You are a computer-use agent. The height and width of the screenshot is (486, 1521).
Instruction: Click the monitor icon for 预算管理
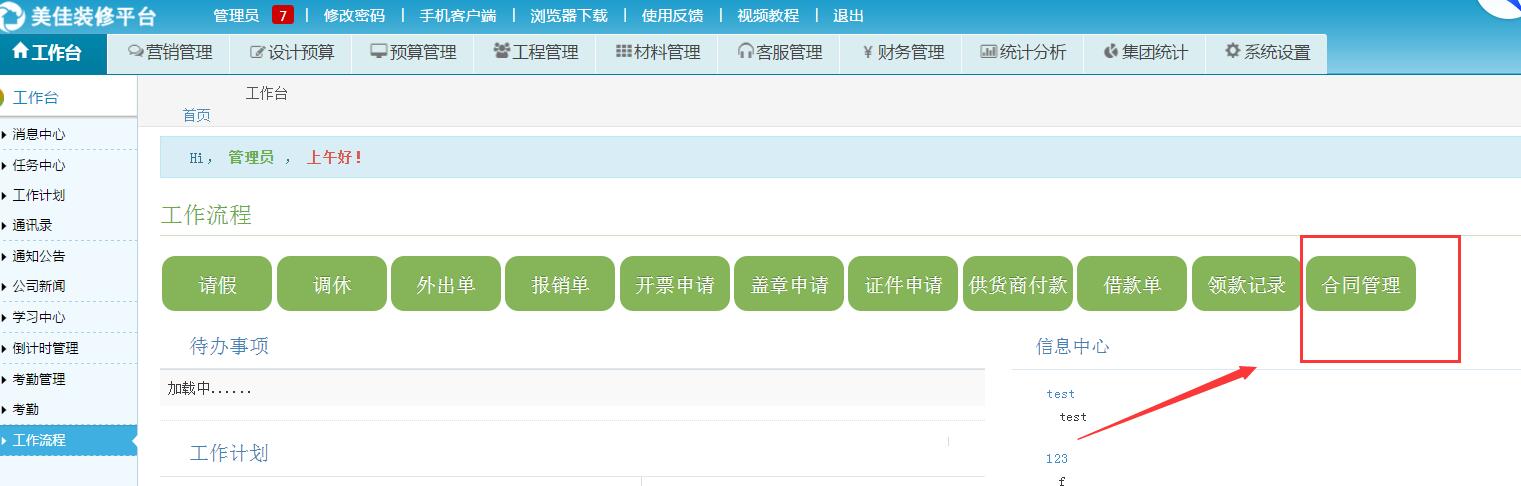(x=379, y=52)
